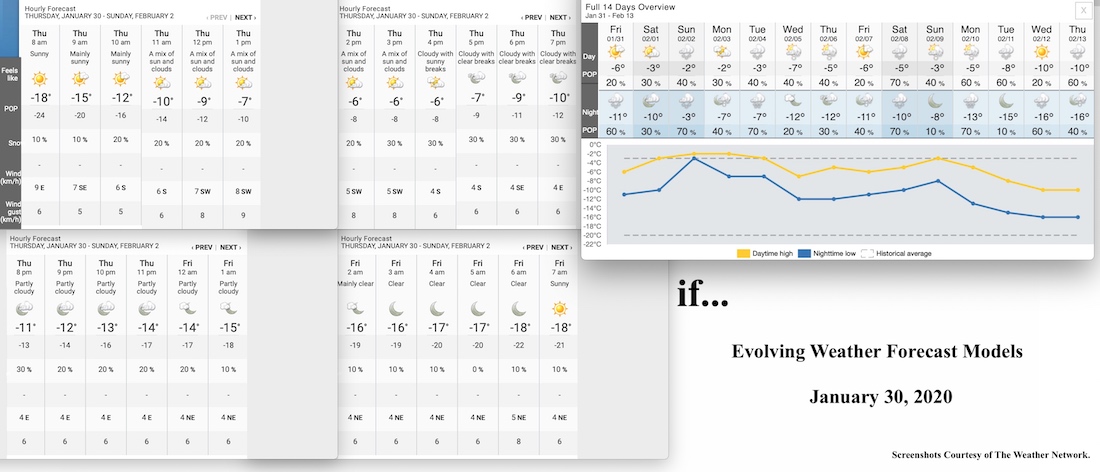1100x472 pixels.
Task: Click the -17° temperature for Fri 4 am
Action: click(x=438, y=327)
